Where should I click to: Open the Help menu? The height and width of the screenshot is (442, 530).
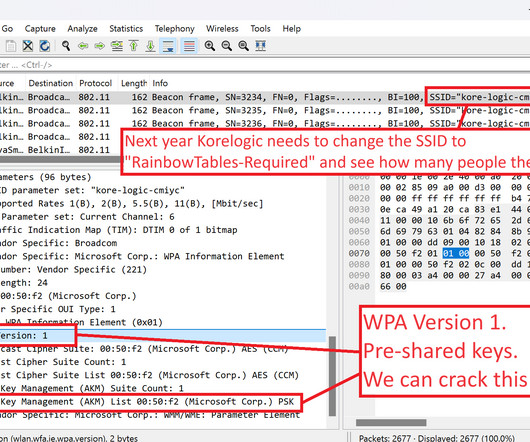click(291, 29)
